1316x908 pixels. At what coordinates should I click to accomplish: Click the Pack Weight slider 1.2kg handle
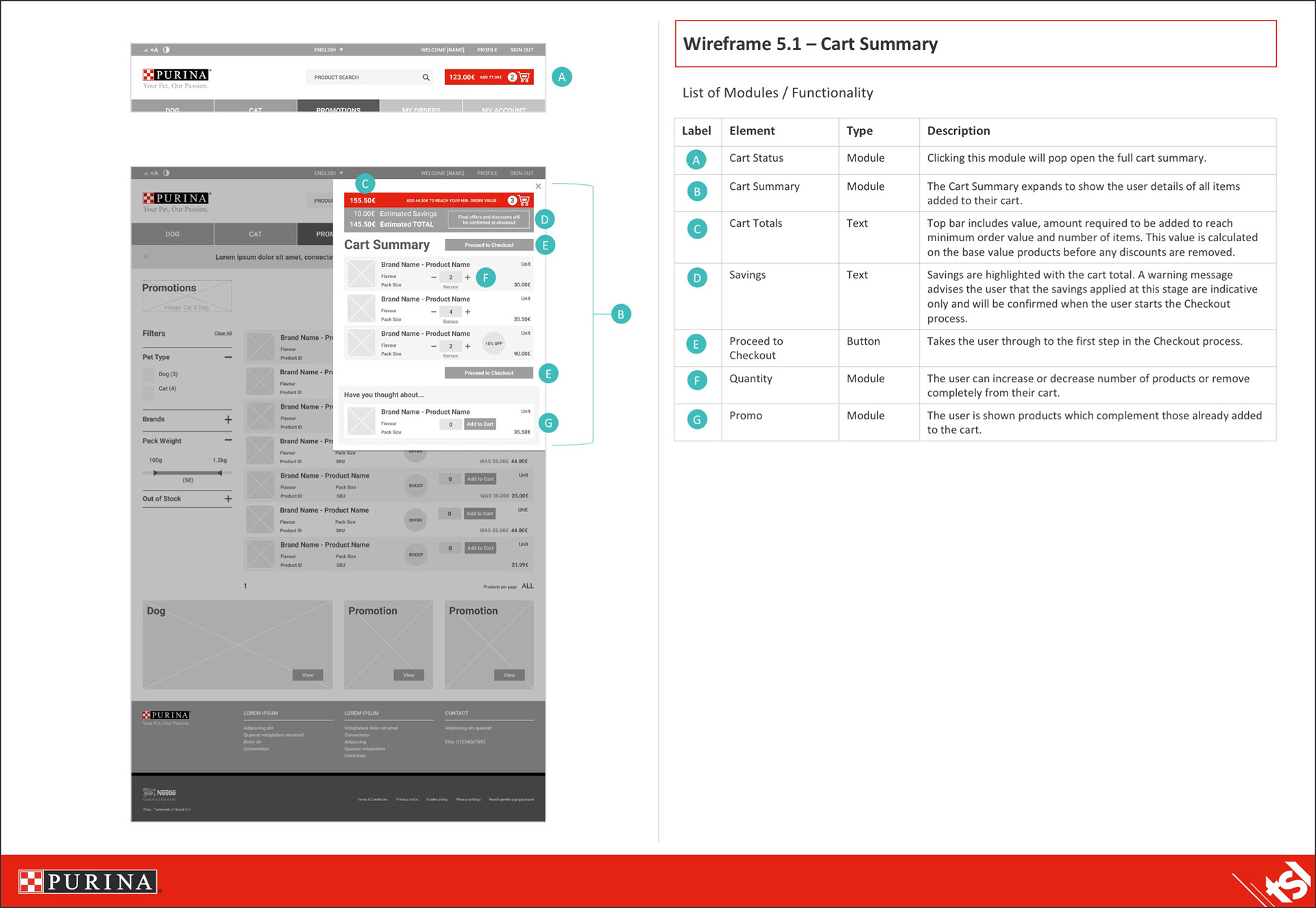point(219,473)
